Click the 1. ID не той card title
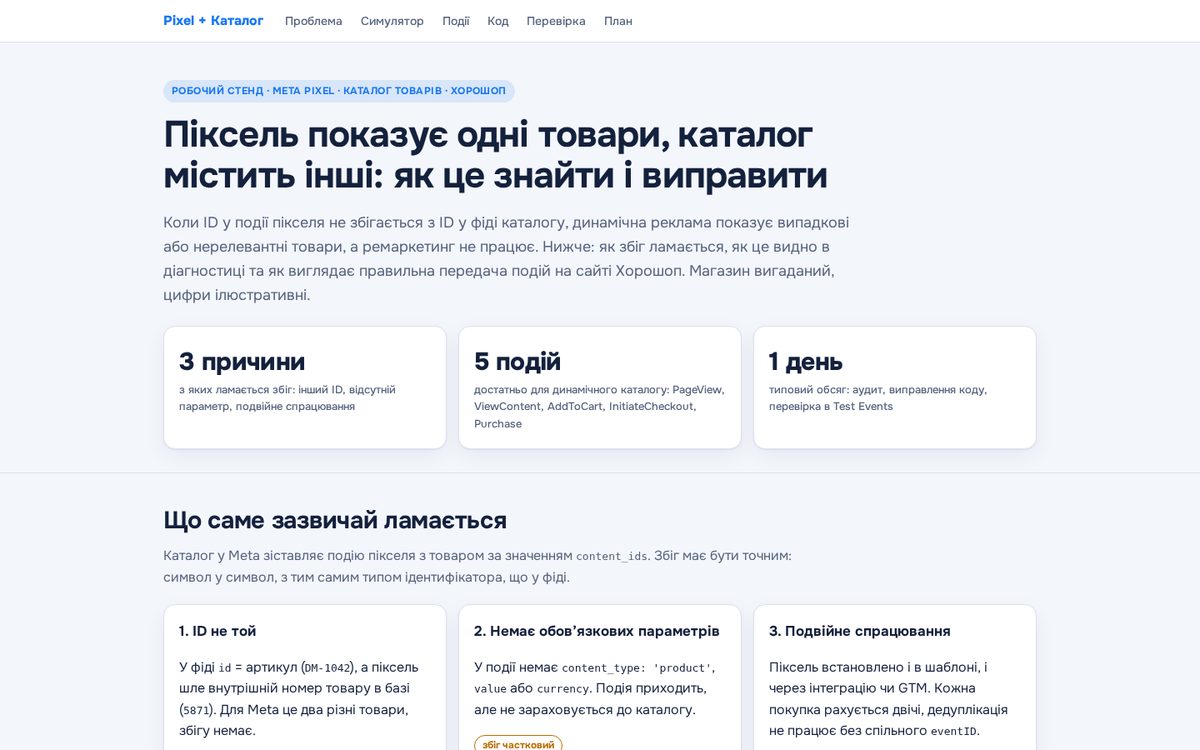The height and width of the screenshot is (750, 1200). pyautogui.click(x=218, y=631)
